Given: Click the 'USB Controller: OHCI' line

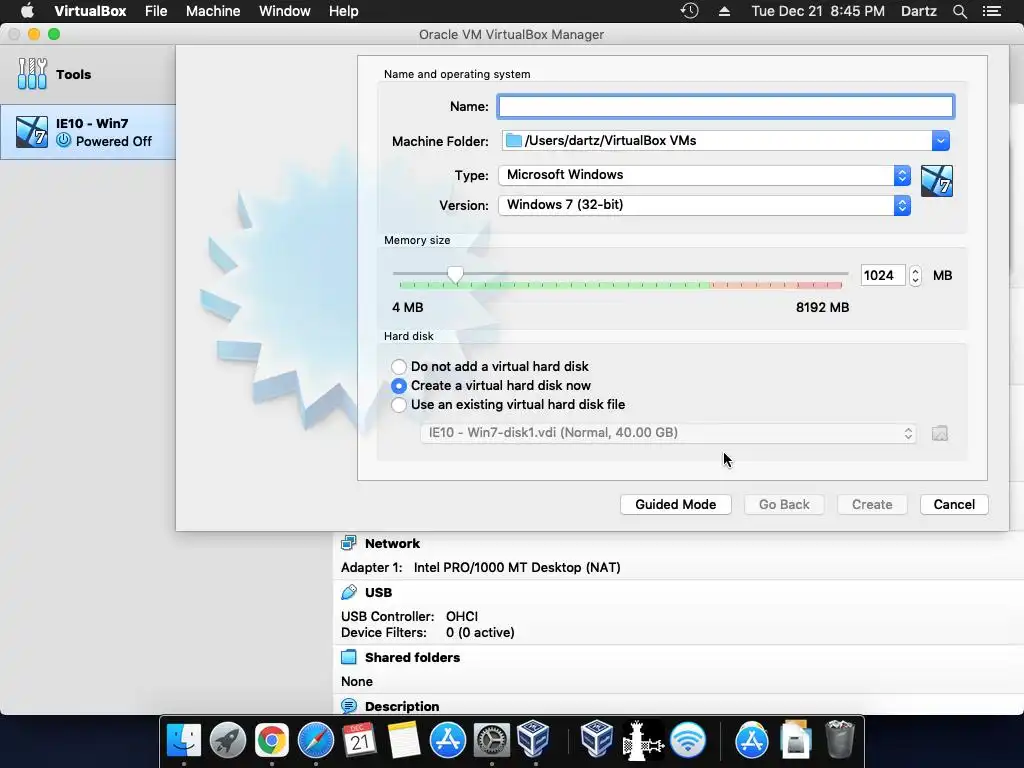Looking at the screenshot, I should (x=409, y=616).
